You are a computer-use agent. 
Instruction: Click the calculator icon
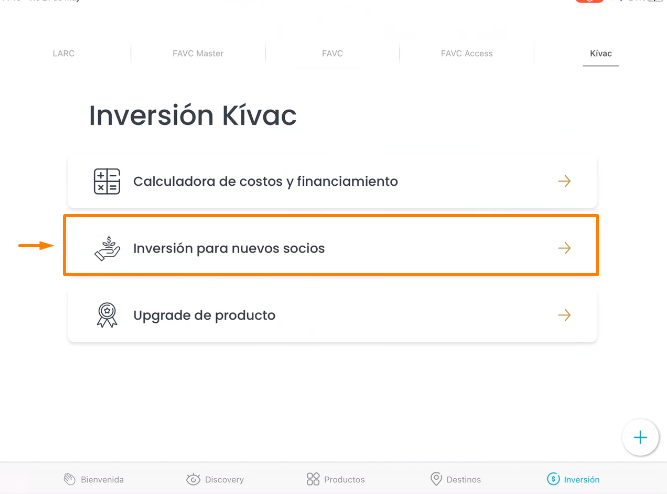(x=107, y=181)
